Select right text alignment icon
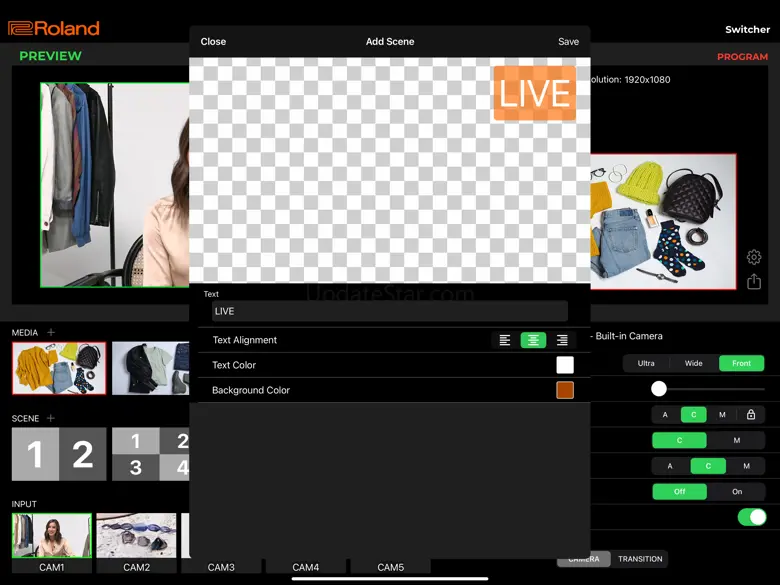780x585 pixels. click(x=562, y=340)
